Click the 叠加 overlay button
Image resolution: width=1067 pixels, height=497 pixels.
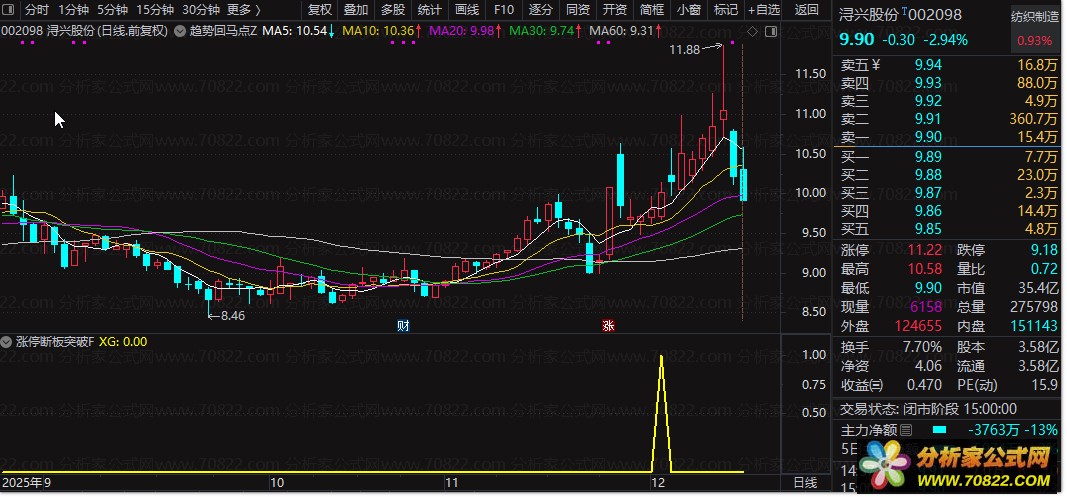(x=356, y=10)
